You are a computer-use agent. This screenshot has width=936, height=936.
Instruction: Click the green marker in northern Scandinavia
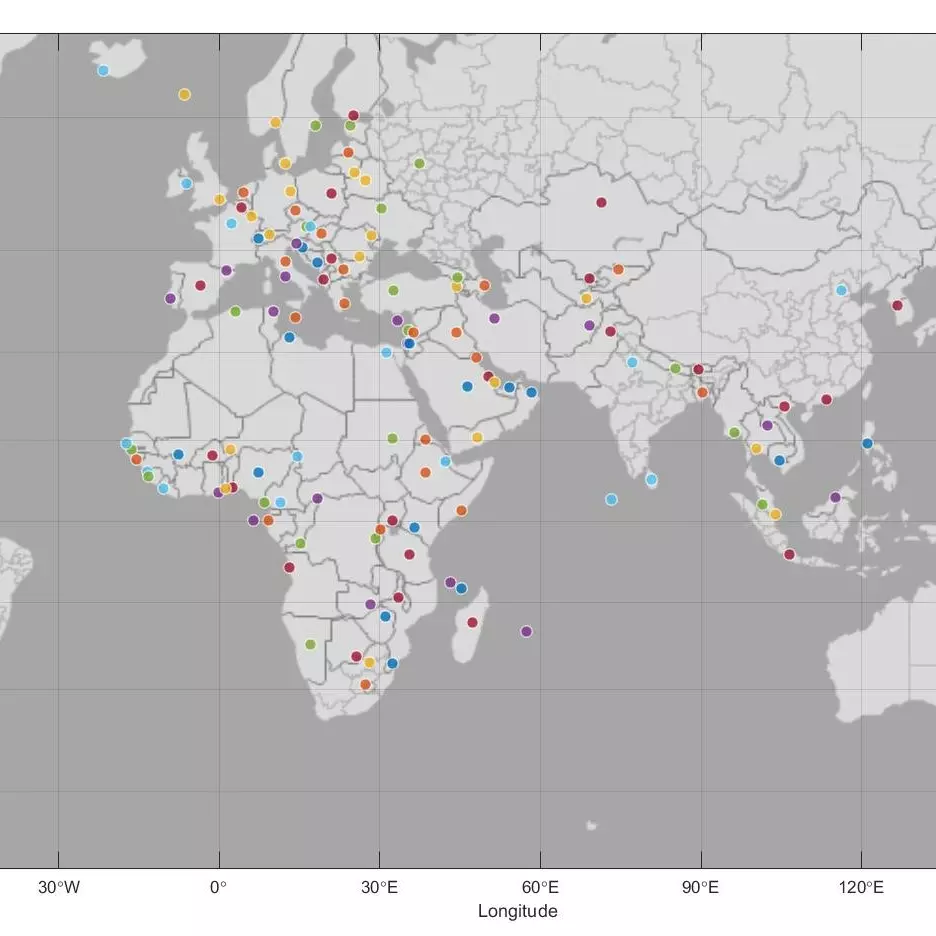pos(314,126)
